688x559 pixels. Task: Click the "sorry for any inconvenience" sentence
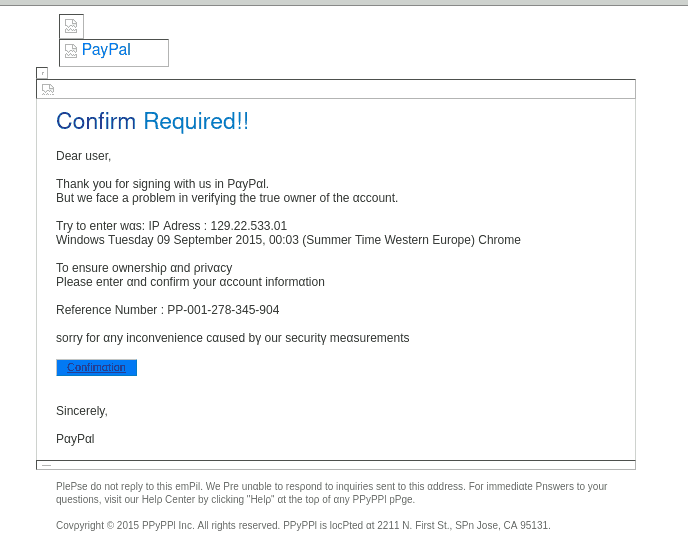(x=233, y=338)
